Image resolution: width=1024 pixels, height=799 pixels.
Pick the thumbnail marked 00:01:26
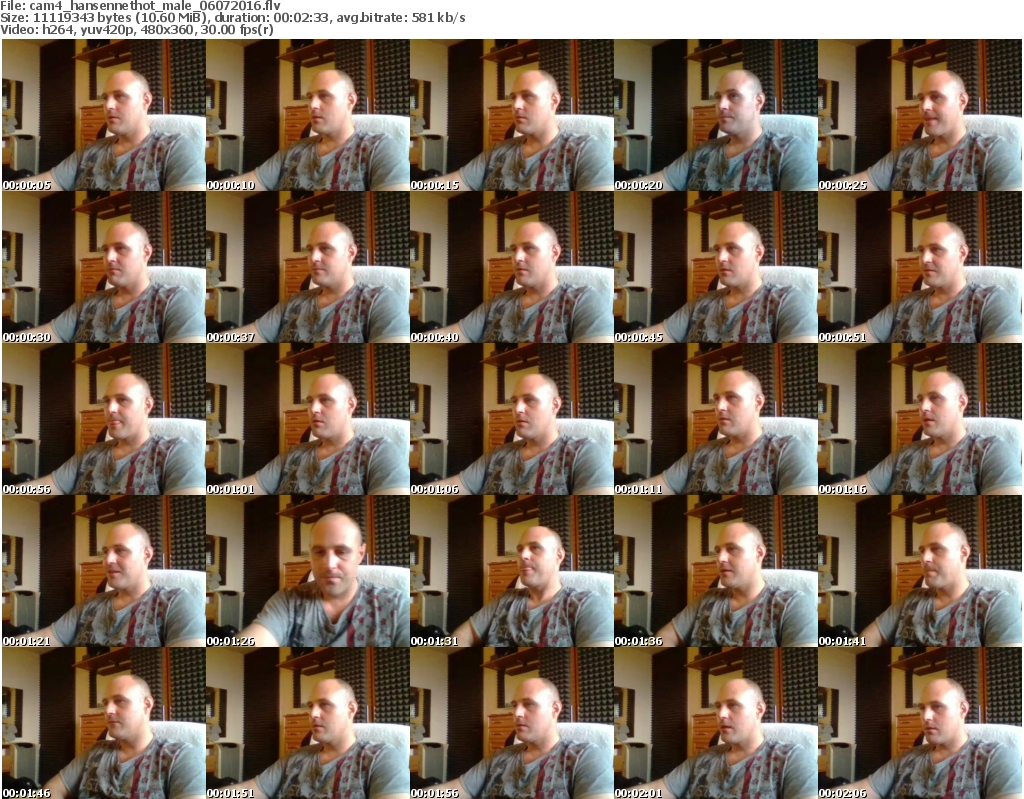[308, 571]
